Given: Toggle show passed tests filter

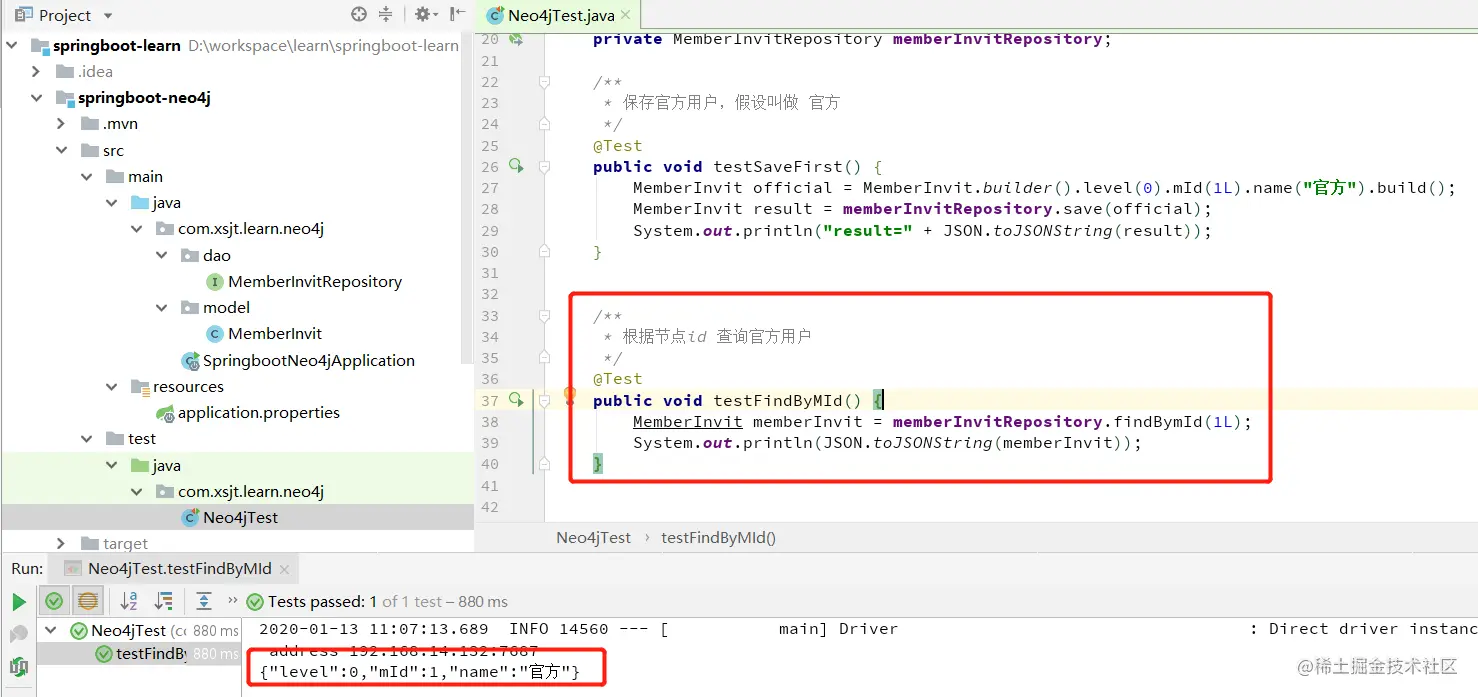Looking at the screenshot, I should tap(54, 601).
